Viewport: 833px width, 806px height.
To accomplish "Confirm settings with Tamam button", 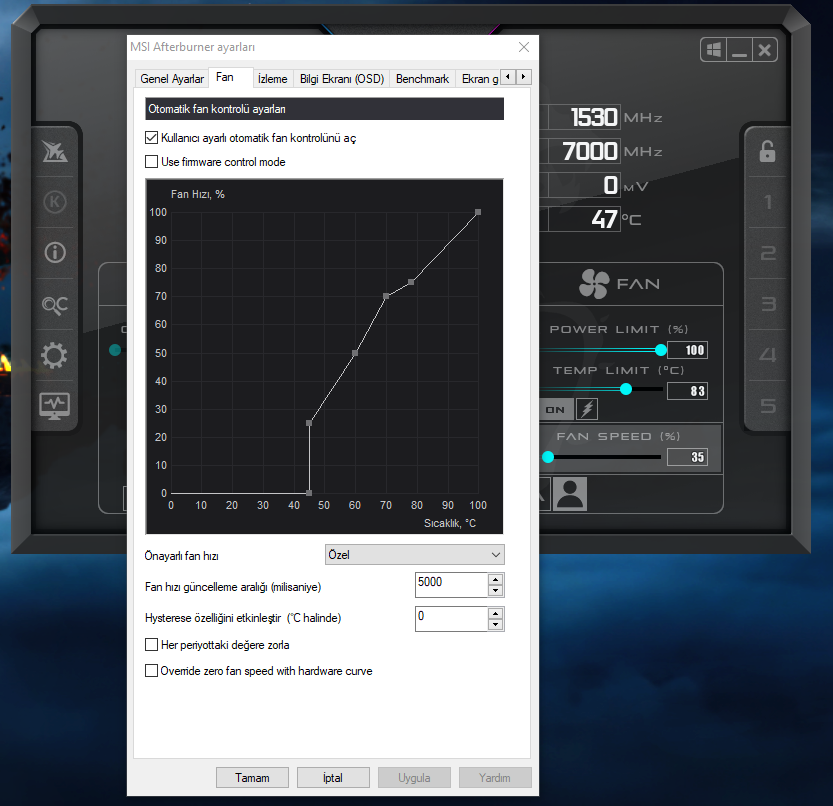I will tap(252, 777).
